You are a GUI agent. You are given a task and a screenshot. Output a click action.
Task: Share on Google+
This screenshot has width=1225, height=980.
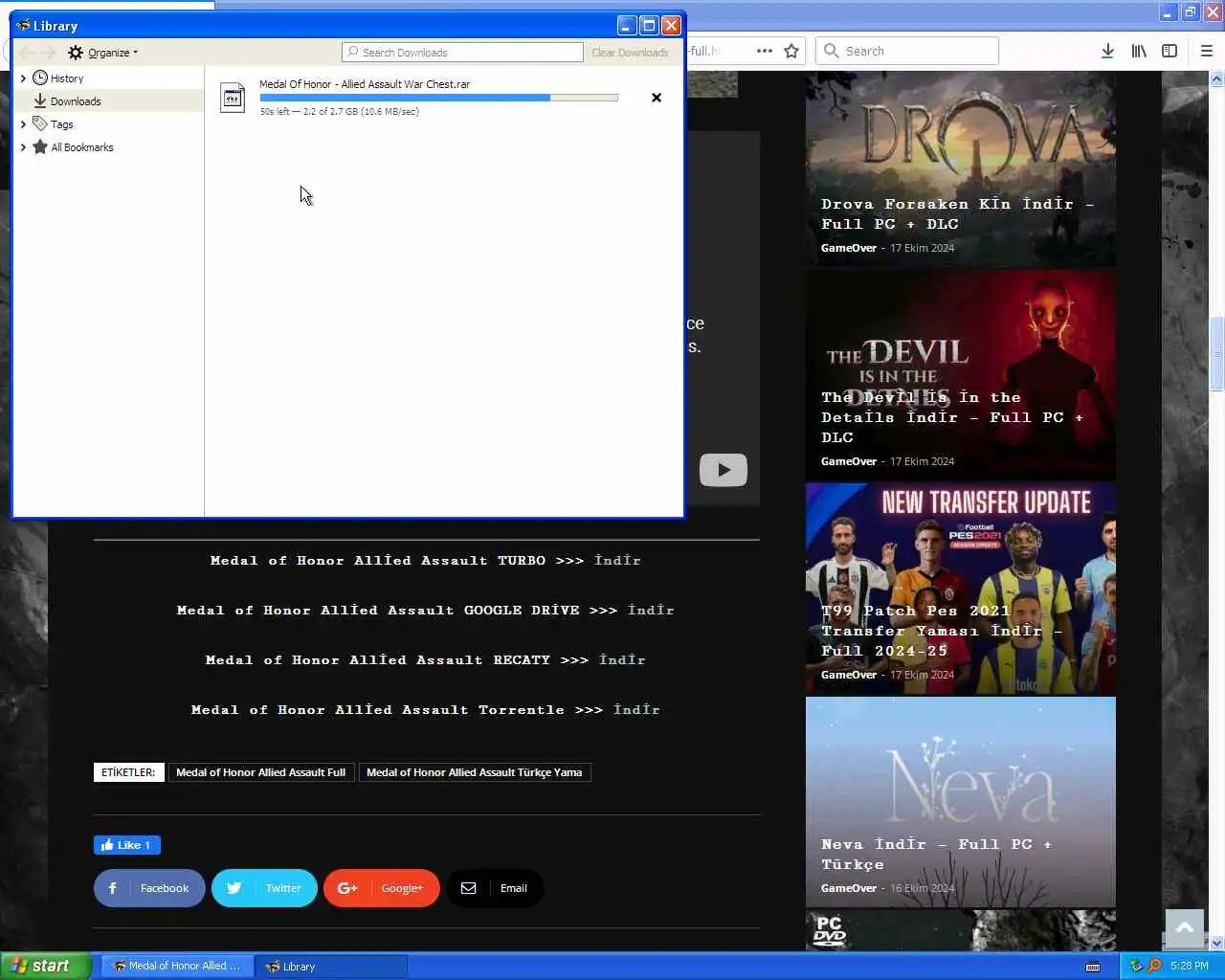(x=382, y=888)
